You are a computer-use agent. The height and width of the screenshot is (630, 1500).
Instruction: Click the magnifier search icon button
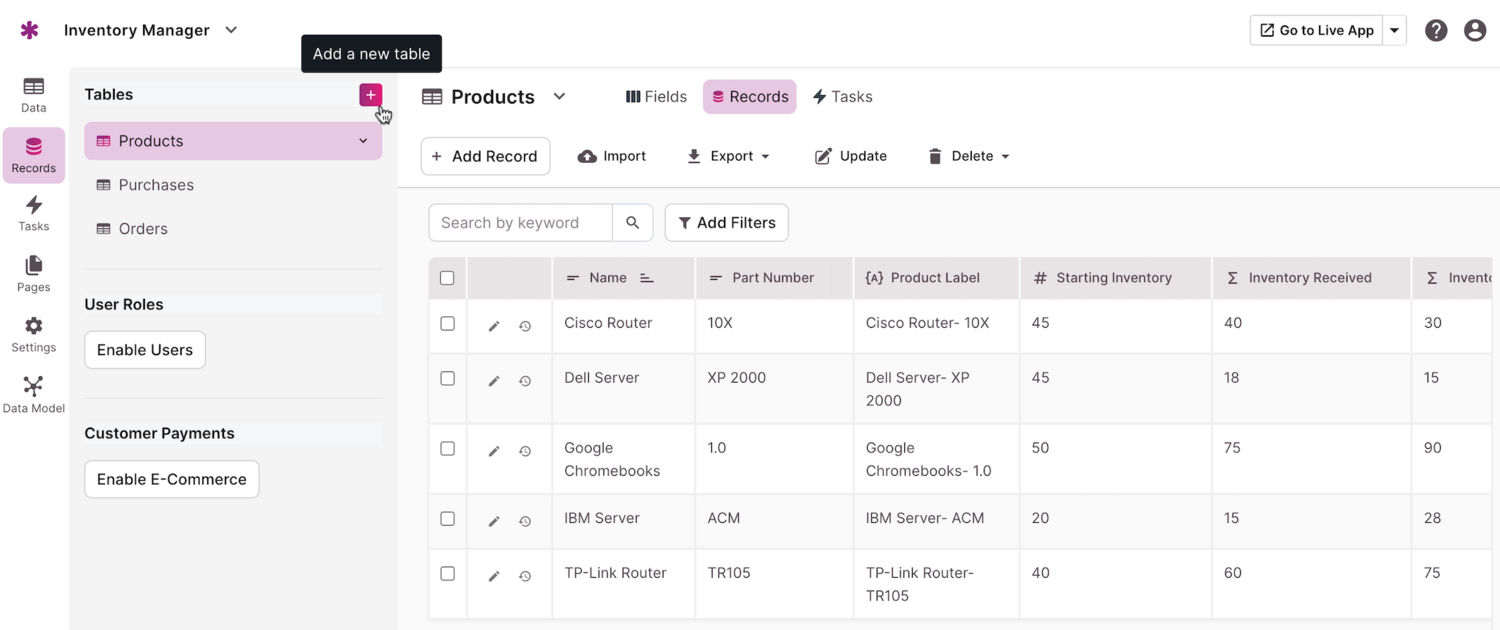(x=632, y=223)
